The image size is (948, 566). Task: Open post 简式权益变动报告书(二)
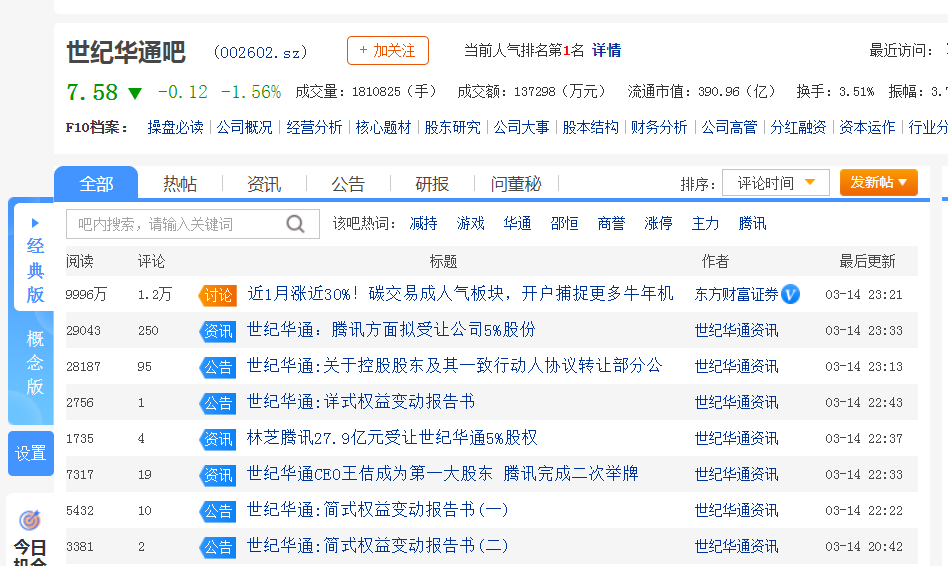tap(378, 545)
